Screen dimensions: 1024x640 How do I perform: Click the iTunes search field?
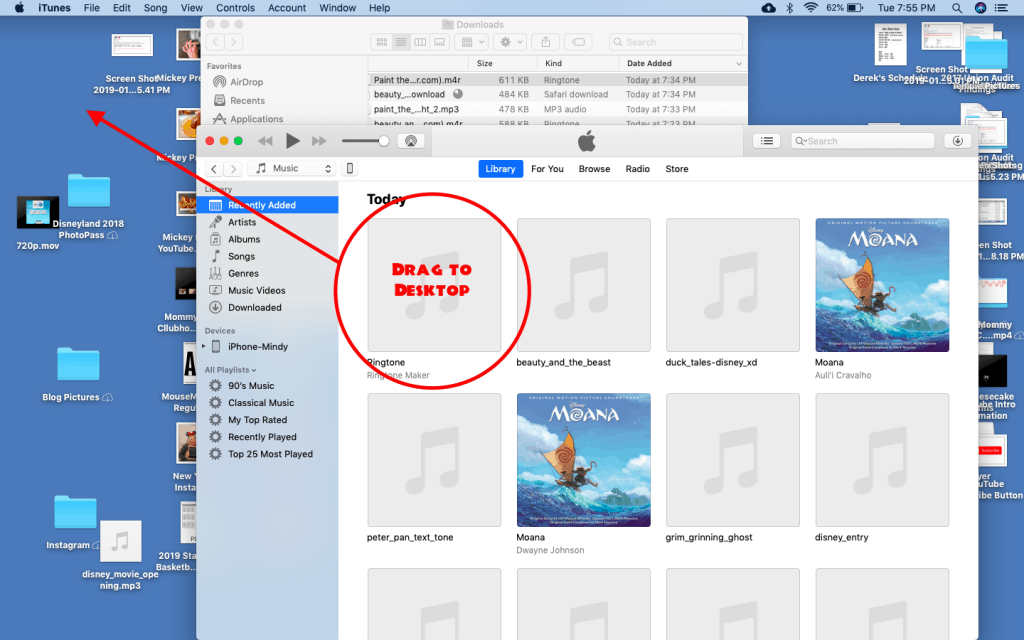pyautogui.click(x=862, y=141)
